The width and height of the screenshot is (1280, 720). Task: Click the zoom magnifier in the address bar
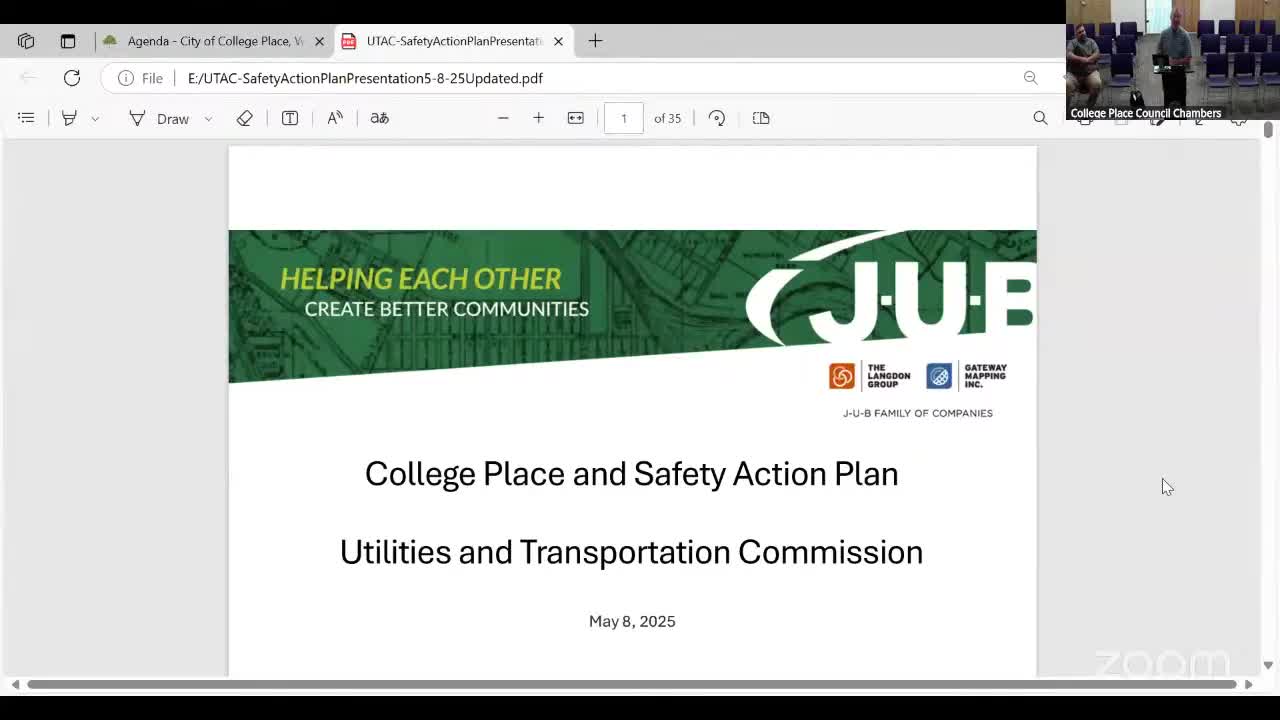tap(1030, 78)
